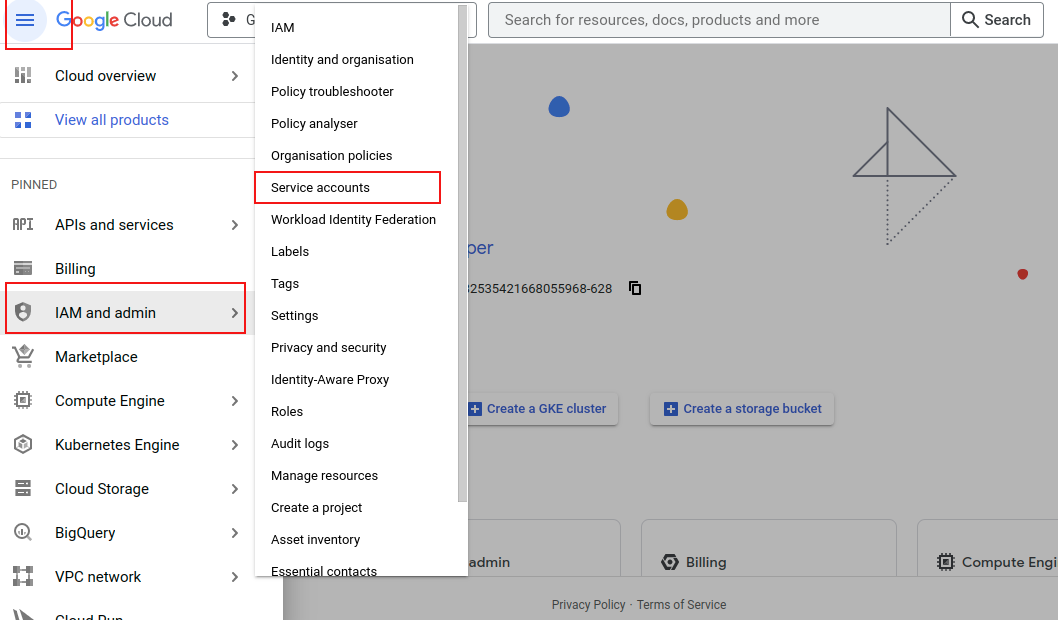This screenshot has height=620, width=1058.
Task: Expand BigQuery submenu arrow
Action: 235,532
